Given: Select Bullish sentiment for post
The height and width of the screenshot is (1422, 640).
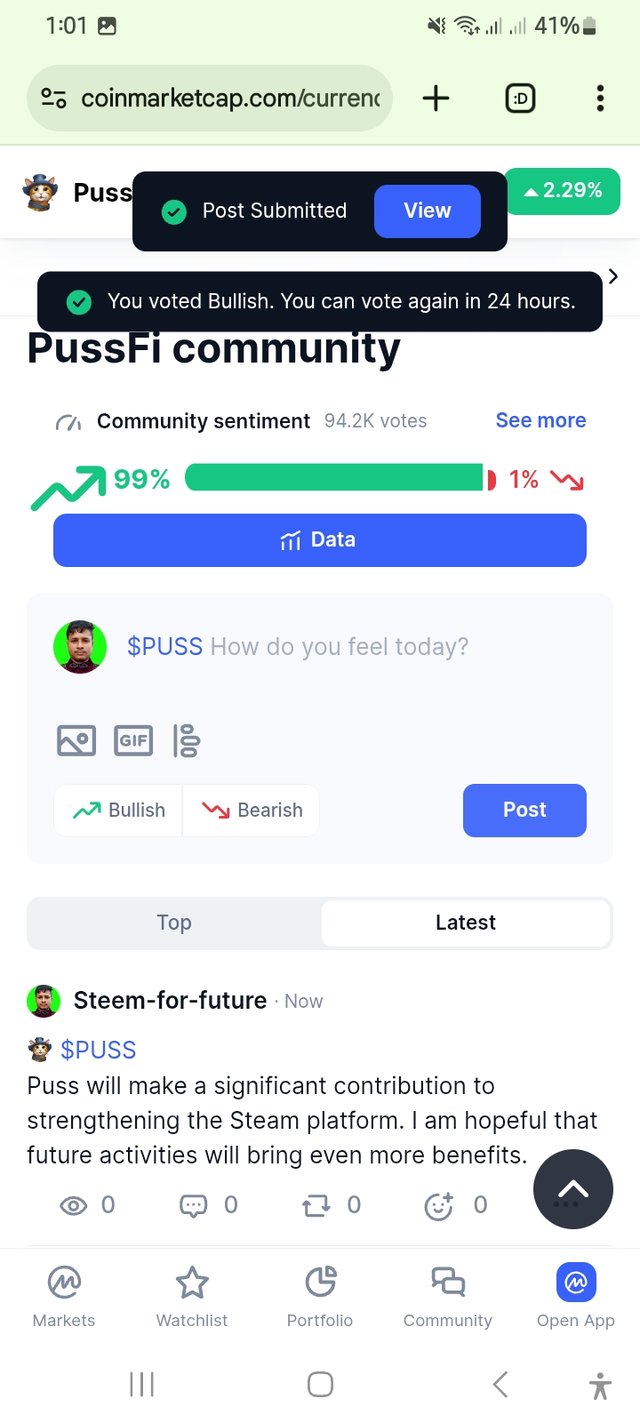Looking at the screenshot, I should tap(119, 810).
